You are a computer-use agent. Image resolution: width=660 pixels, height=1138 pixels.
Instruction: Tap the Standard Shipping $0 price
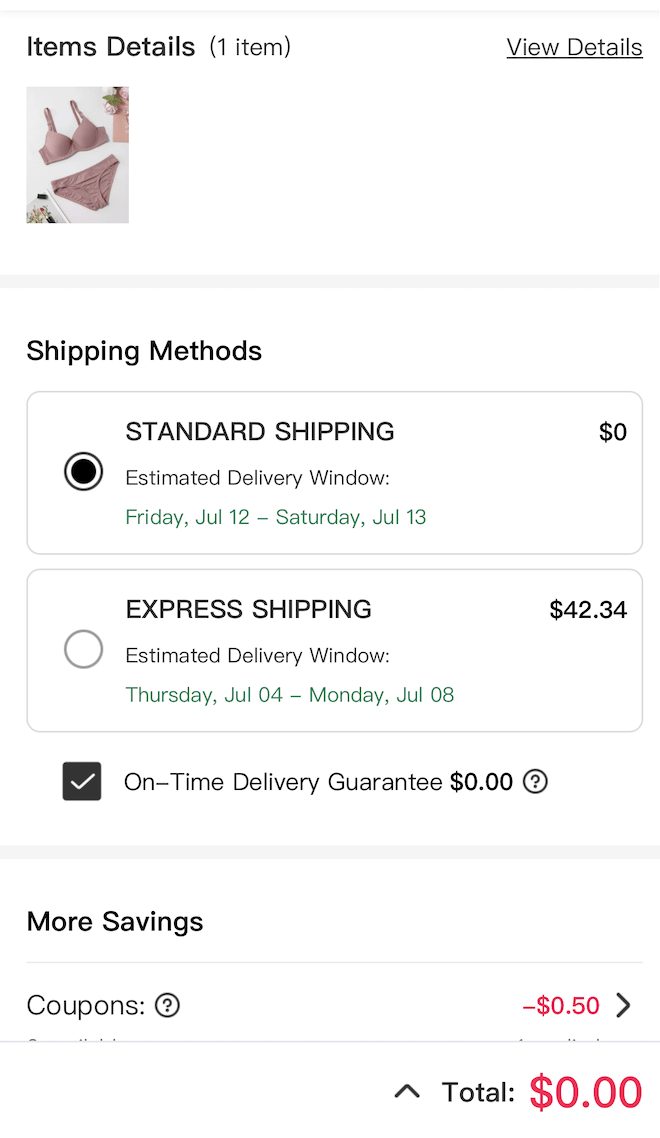pos(613,432)
